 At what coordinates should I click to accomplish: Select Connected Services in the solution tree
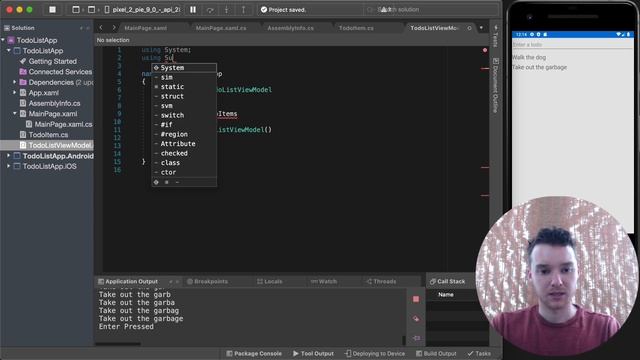pyautogui.click(x=60, y=72)
